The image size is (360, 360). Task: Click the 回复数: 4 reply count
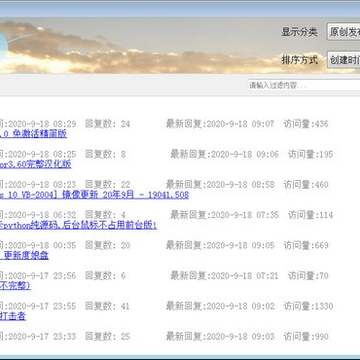pos(105,215)
